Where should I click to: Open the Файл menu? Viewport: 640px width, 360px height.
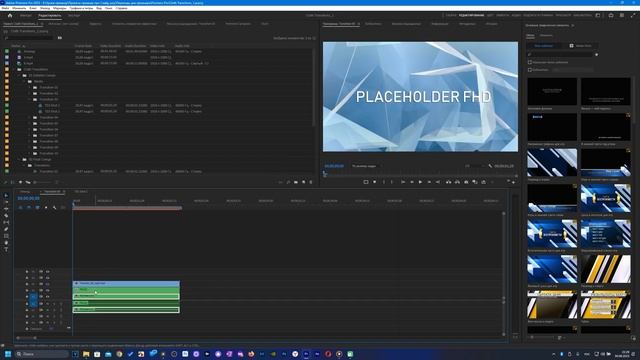click(5, 8)
